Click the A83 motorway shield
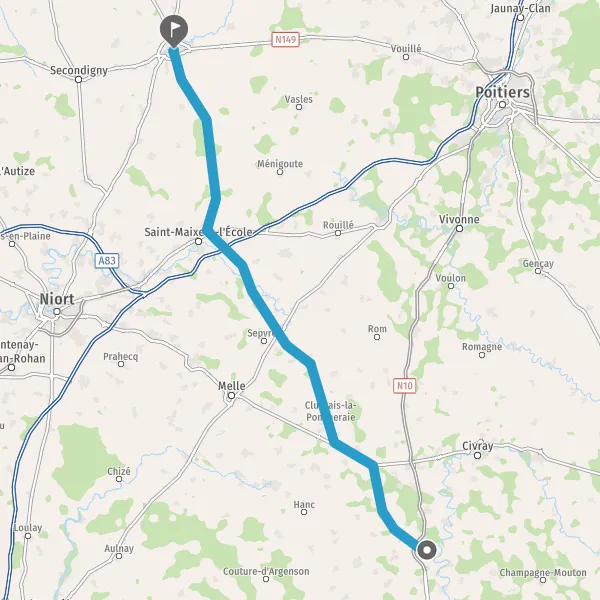Image resolution: width=600 pixels, height=600 pixels. coord(107,261)
